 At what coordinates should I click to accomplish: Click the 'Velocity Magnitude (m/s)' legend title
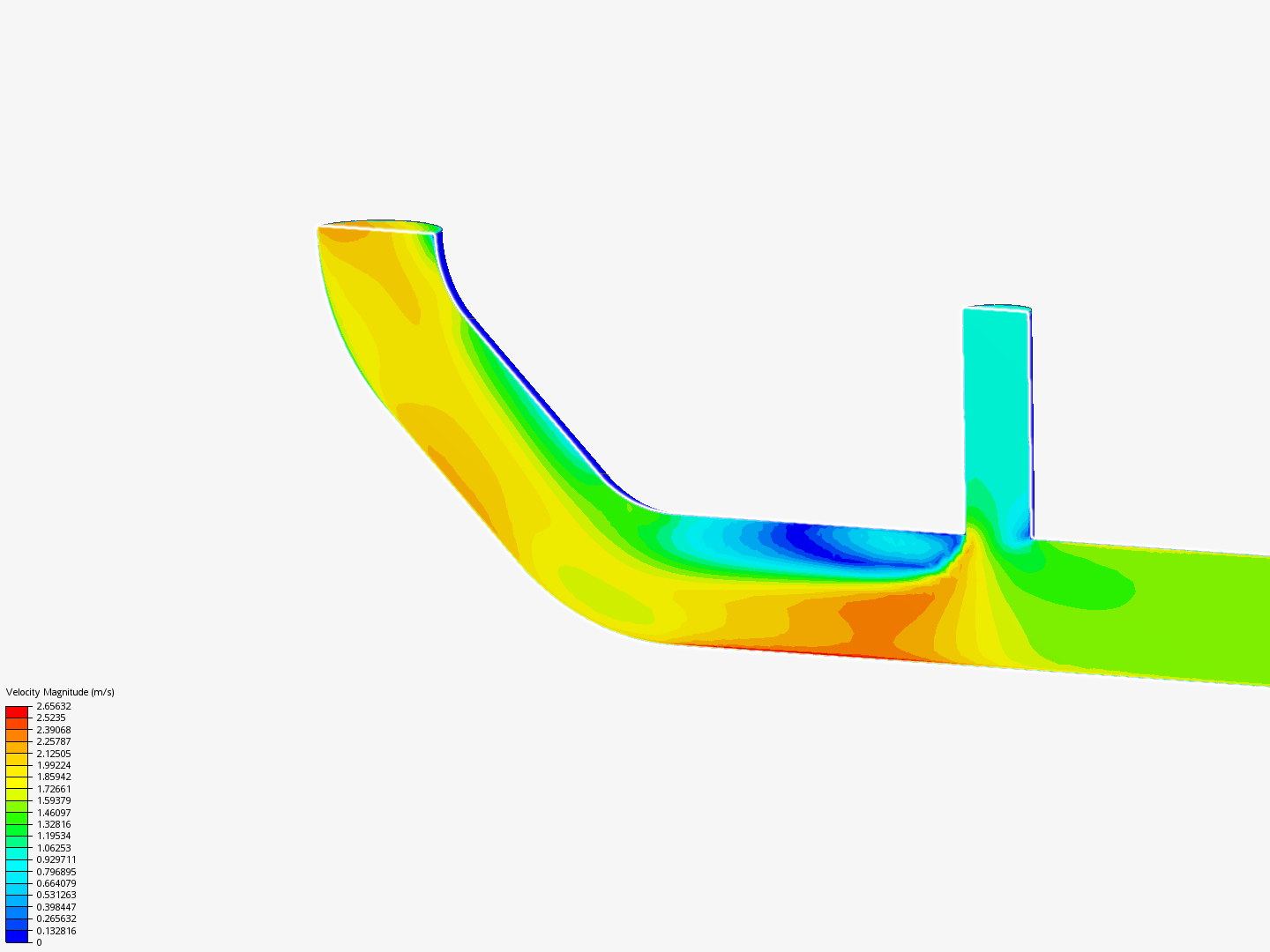[x=60, y=692]
